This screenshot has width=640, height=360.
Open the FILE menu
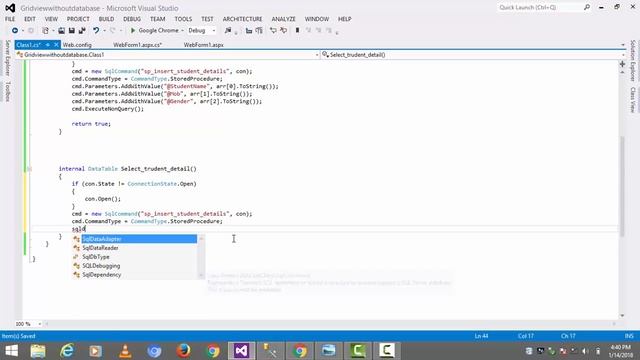(10, 19)
